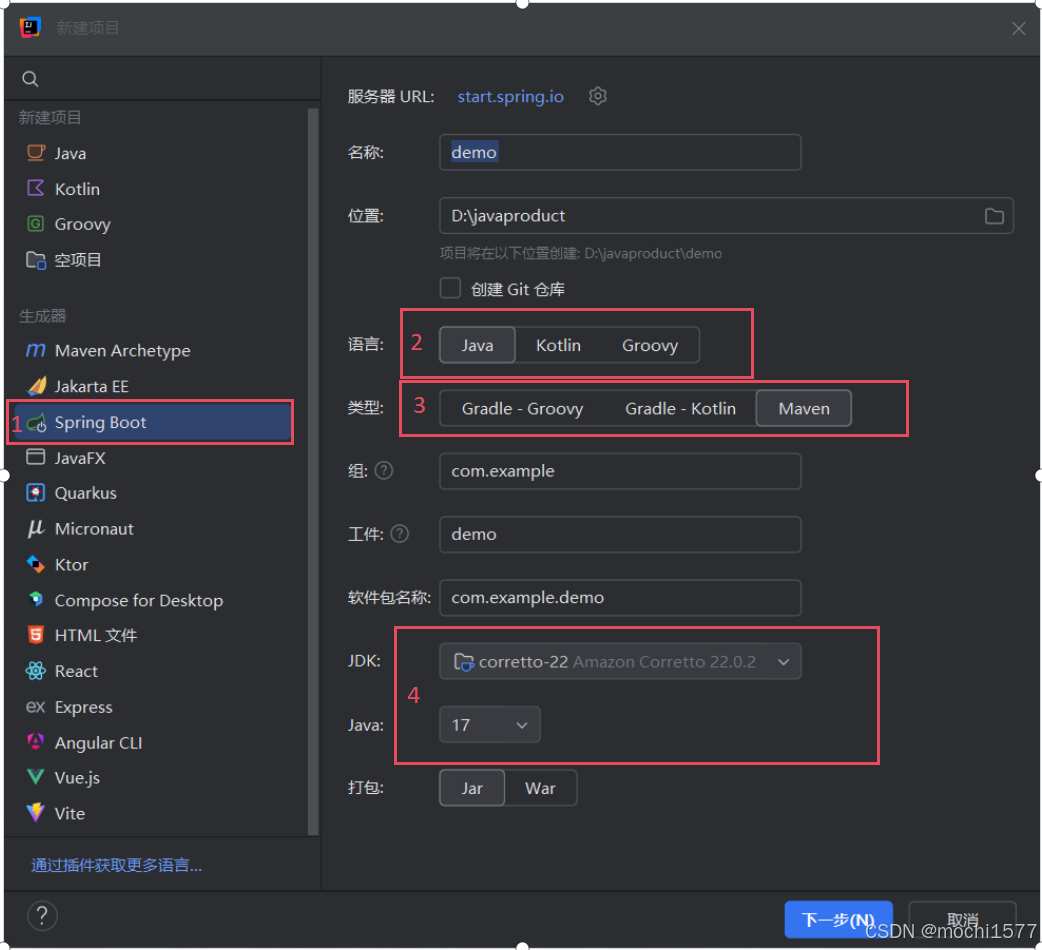Click the 组 com.example field
The width and height of the screenshot is (1042, 950).
(x=620, y=470)
